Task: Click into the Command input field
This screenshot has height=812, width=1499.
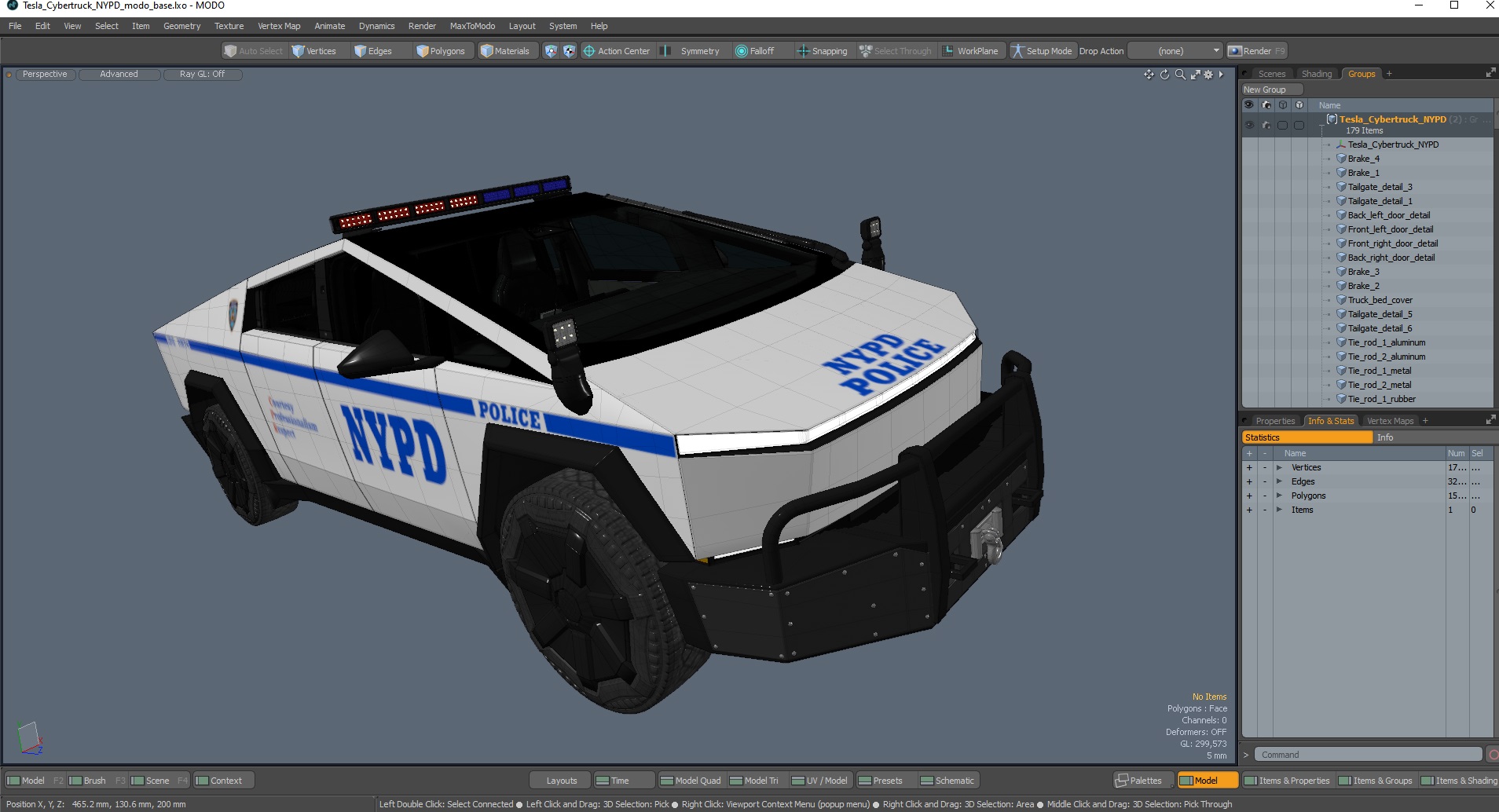Action: click(x=1368, y=755)
